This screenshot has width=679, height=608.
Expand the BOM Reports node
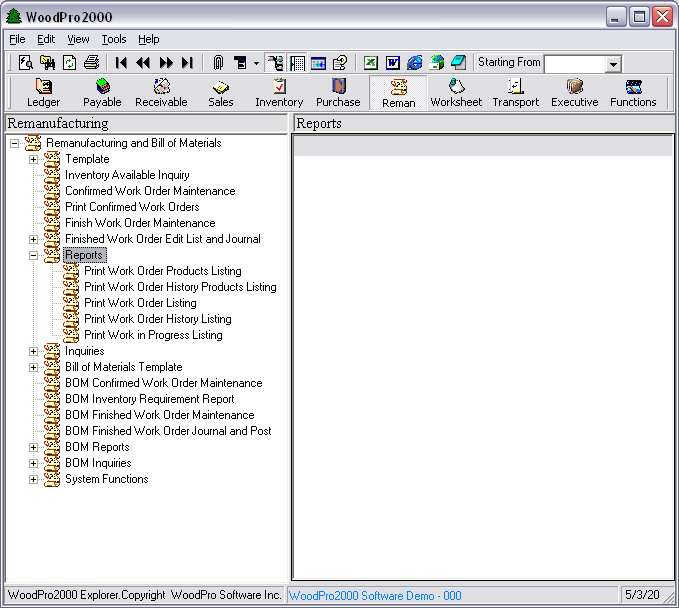[33, 447]
